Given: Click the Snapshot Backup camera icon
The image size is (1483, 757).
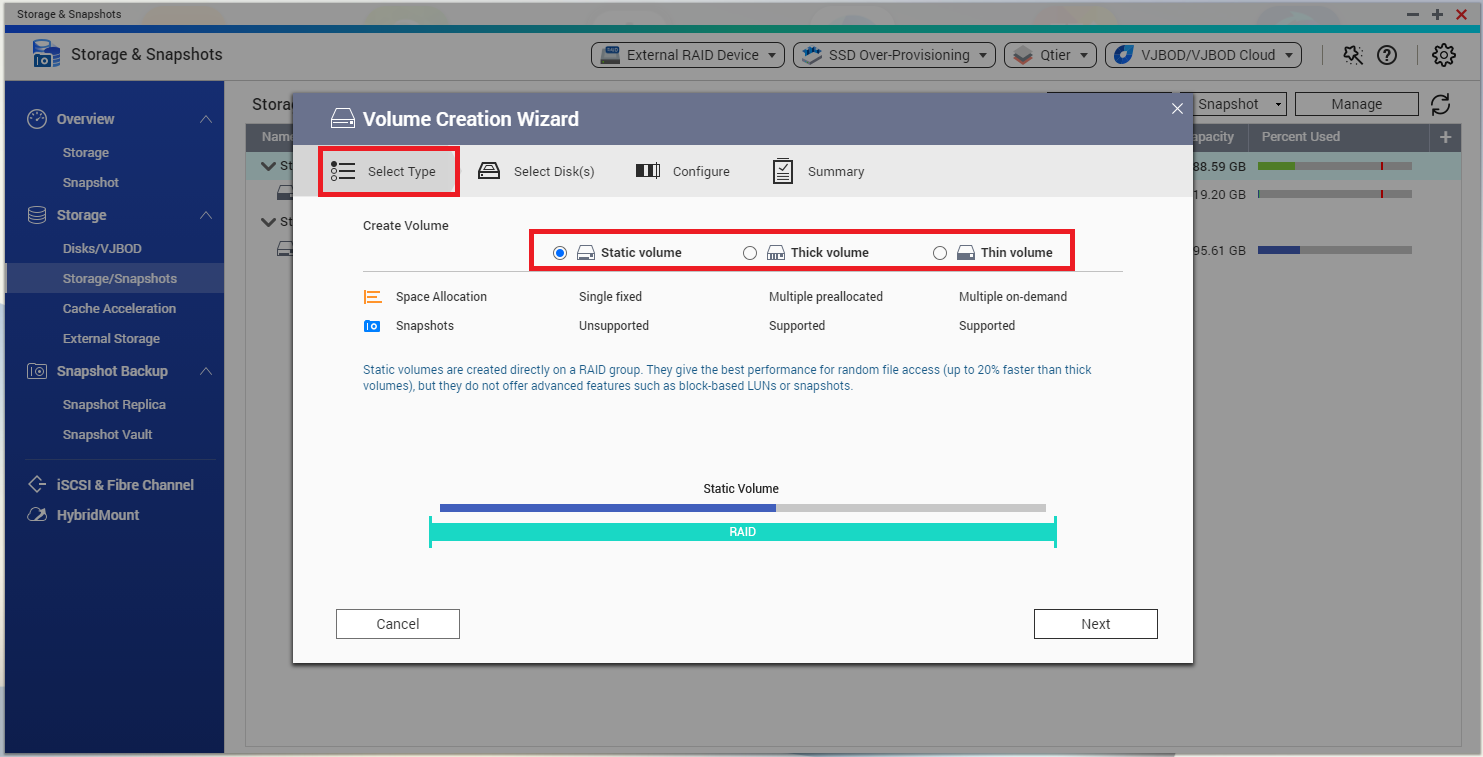Looking at the screenshot, I should (x=37, y=371).
